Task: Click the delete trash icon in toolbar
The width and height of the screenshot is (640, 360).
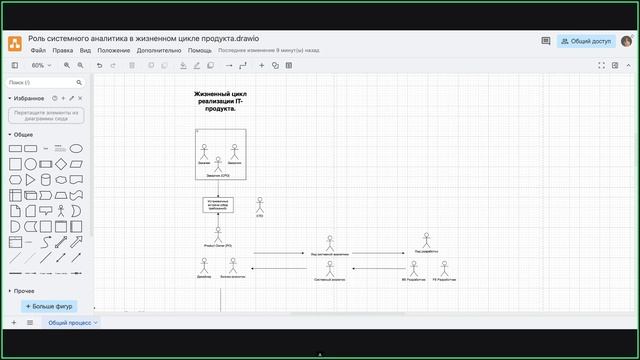Action: pos(132,65)
